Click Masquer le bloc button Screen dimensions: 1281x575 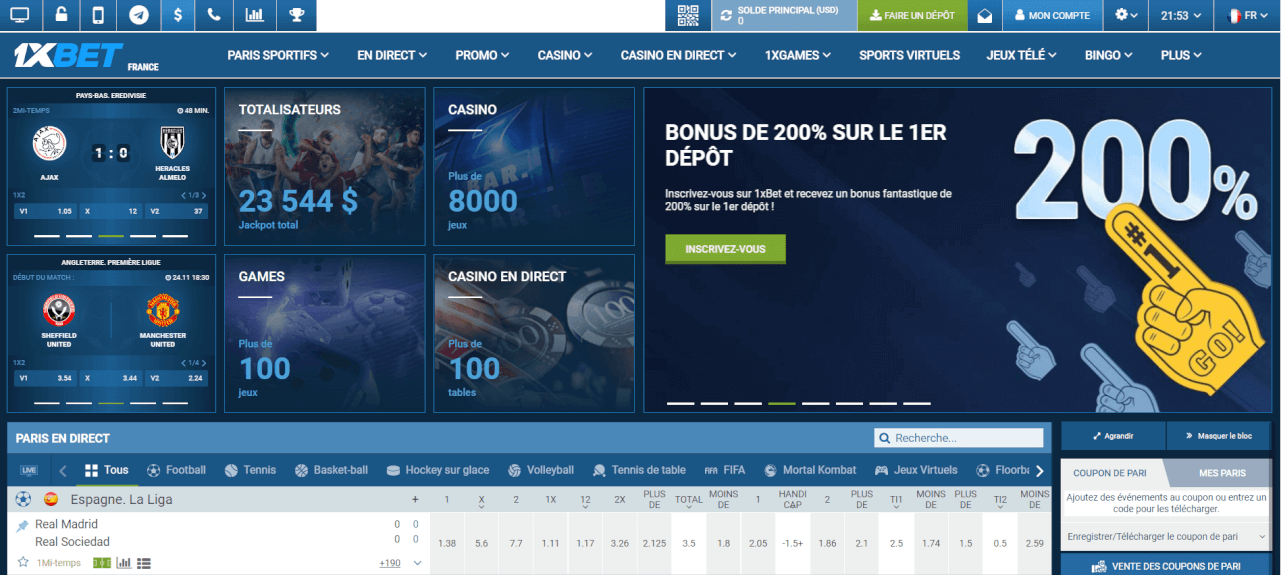[x=1217, y=436]
